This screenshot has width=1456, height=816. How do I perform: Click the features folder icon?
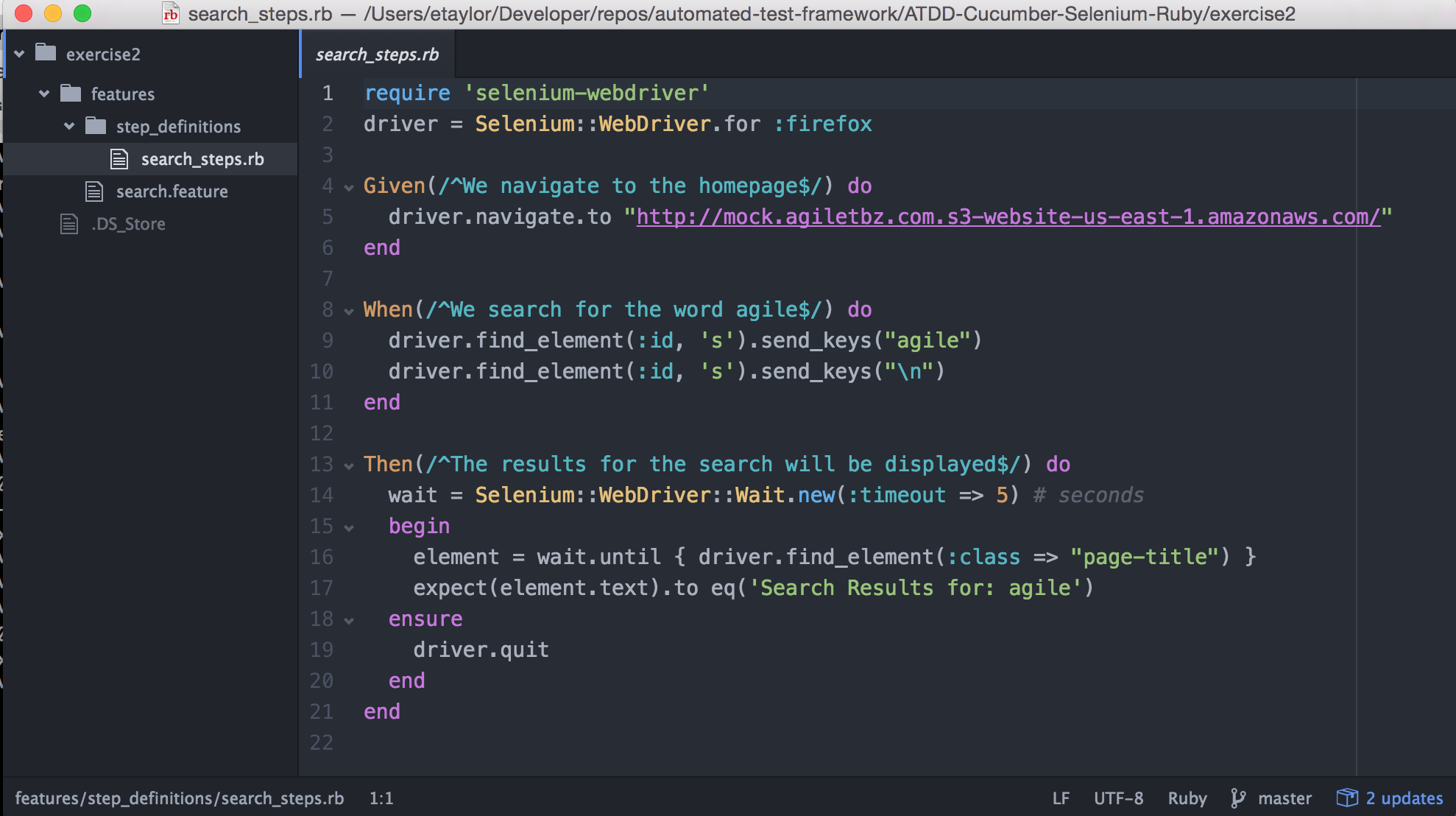[71, 93]
